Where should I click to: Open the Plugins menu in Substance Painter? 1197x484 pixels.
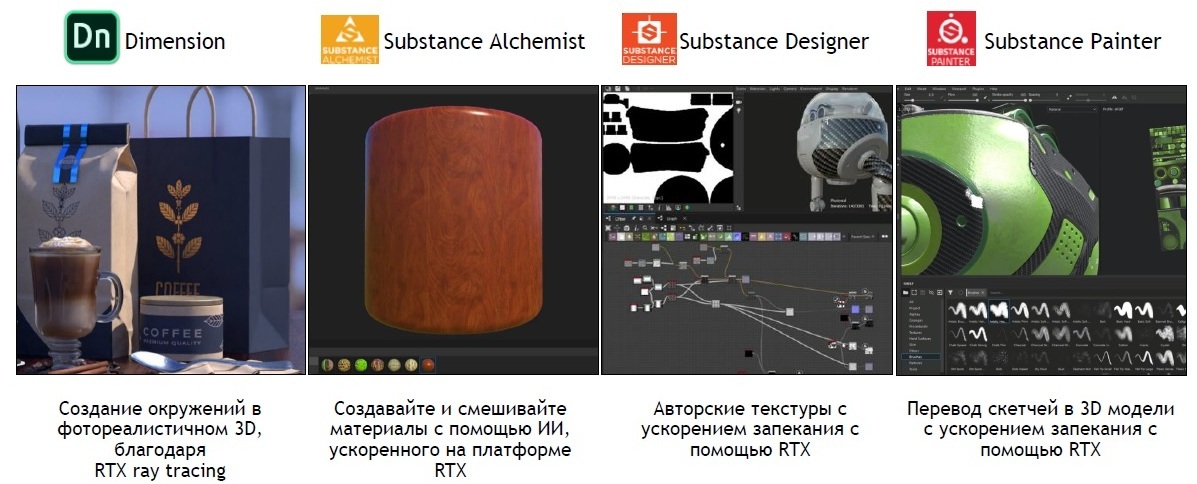pyautogui.click(x=978, y=89)
